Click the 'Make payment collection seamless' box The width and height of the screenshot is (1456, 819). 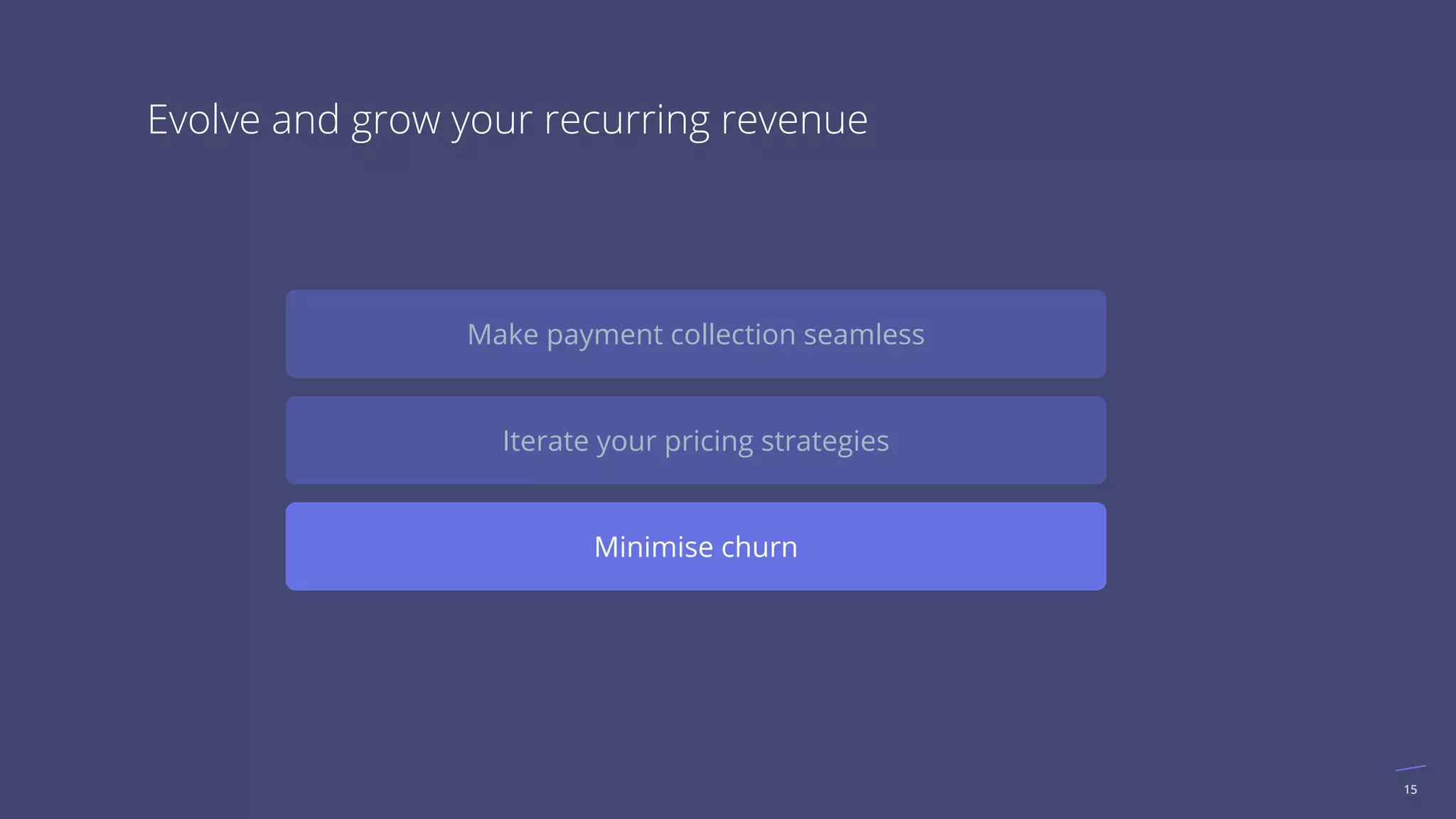pyautogui.click(x=695, y=333)
